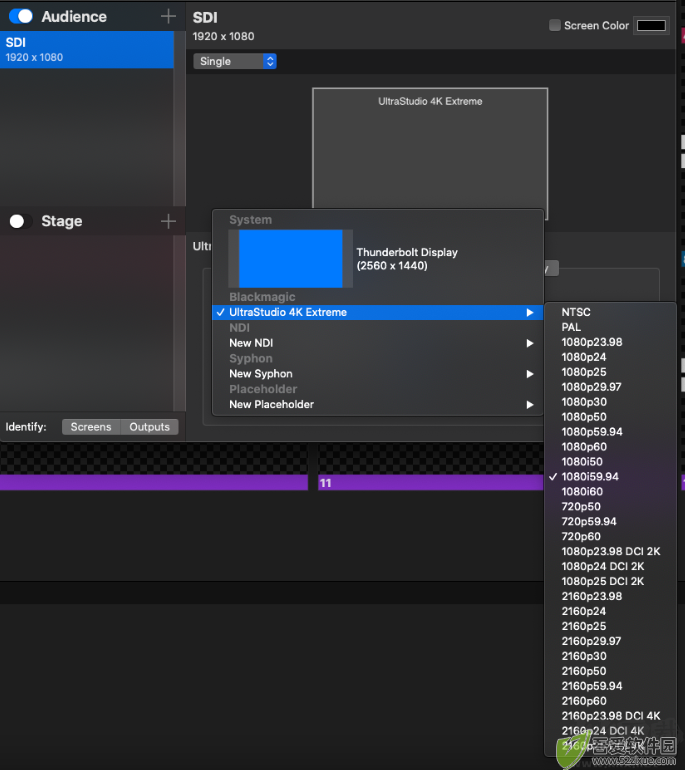The width and height of the screenshot is (685, 770).
Task: Select the SDI 1920 x 1080 screen
Action: pos(87,50)
